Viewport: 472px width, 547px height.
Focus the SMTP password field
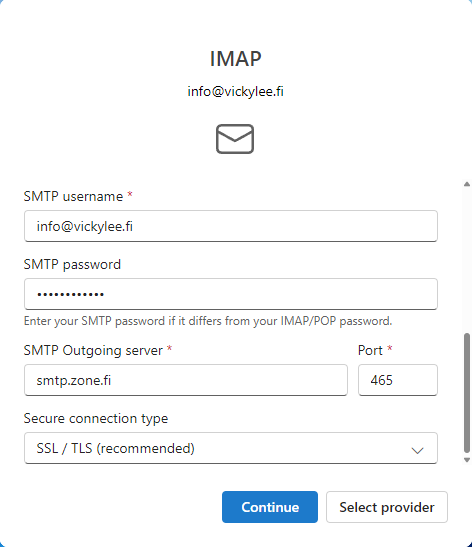(231, 294)
